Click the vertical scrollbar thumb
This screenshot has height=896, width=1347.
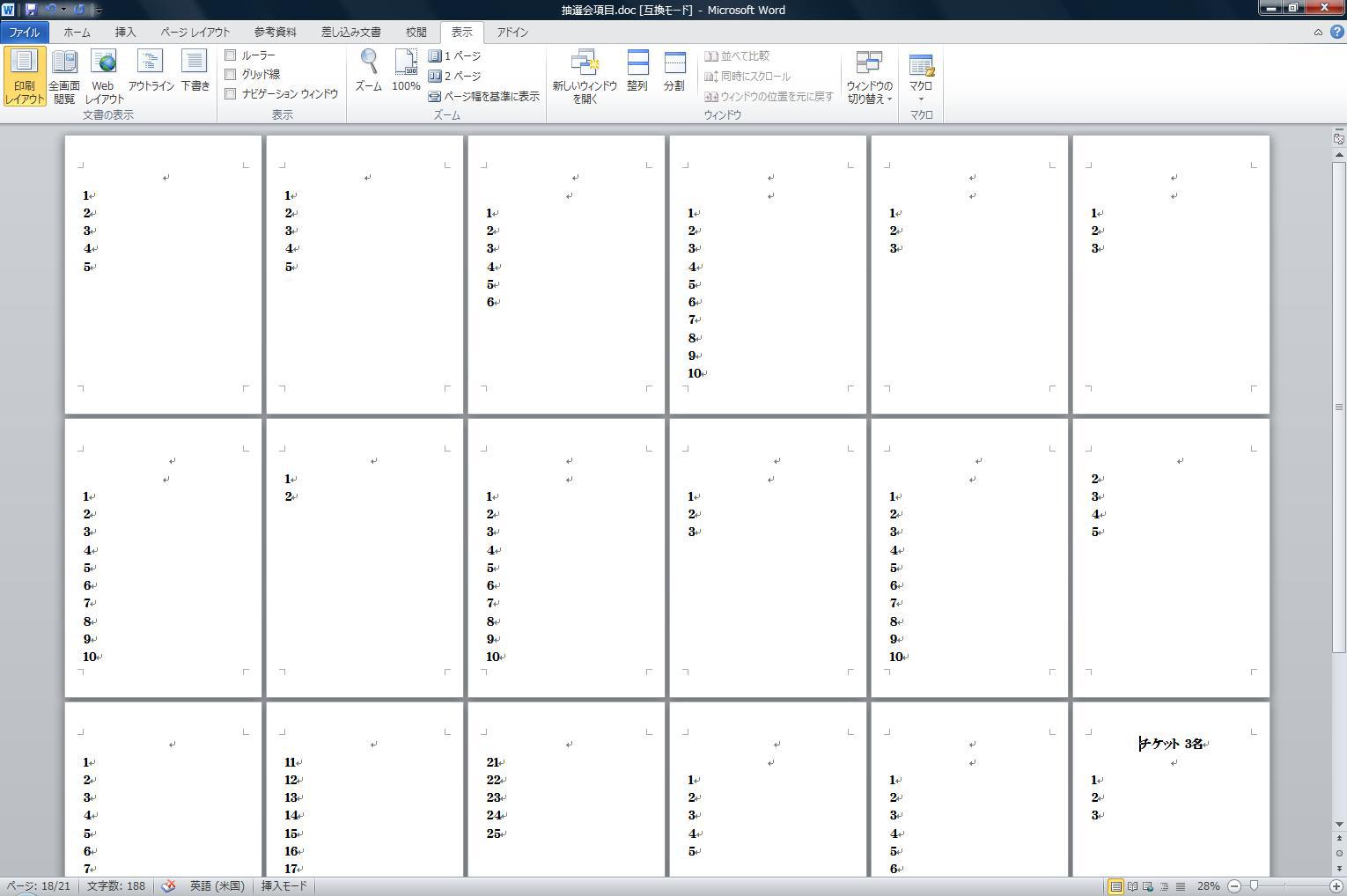click(1339, 407)
